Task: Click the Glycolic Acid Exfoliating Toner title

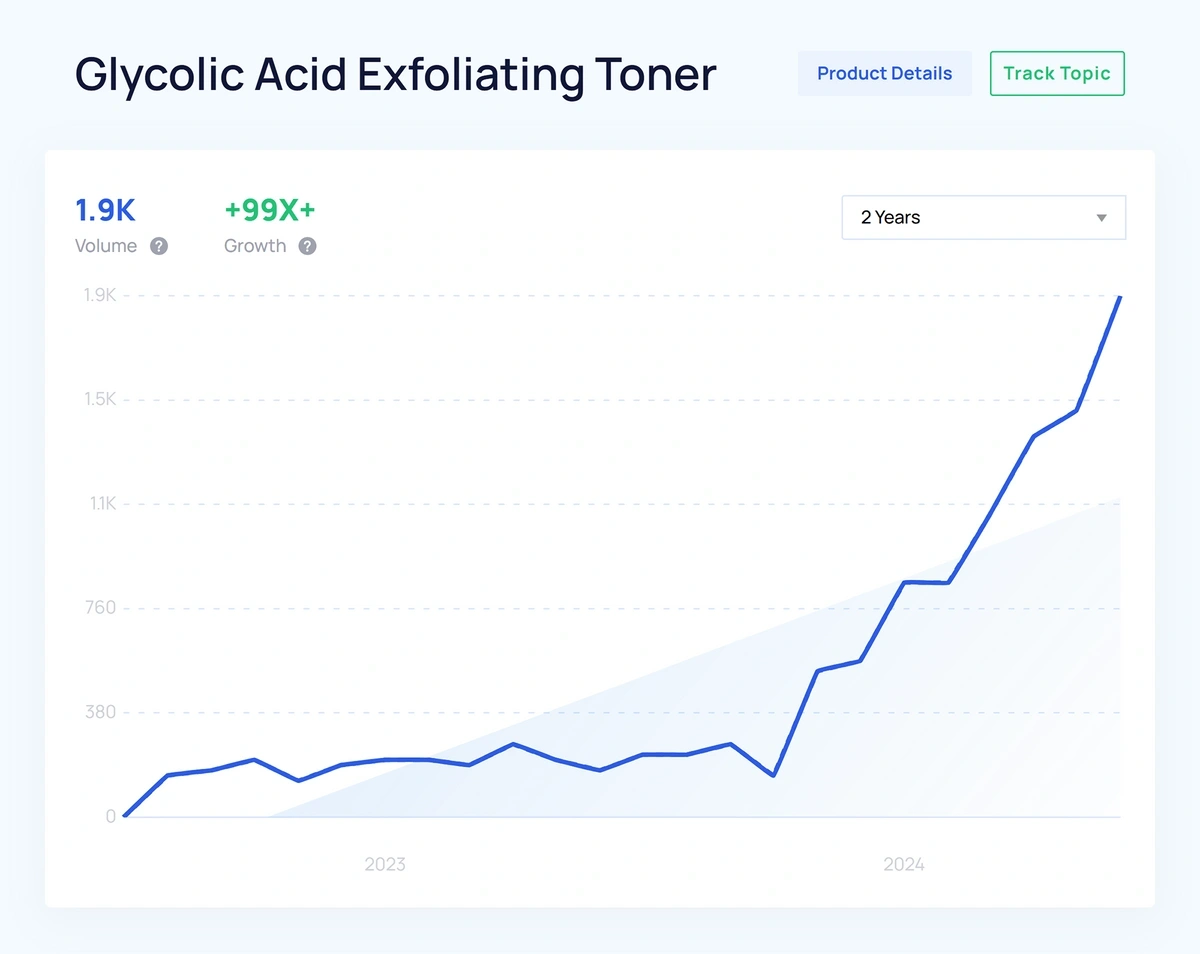Action: click(x=396, y=75)
